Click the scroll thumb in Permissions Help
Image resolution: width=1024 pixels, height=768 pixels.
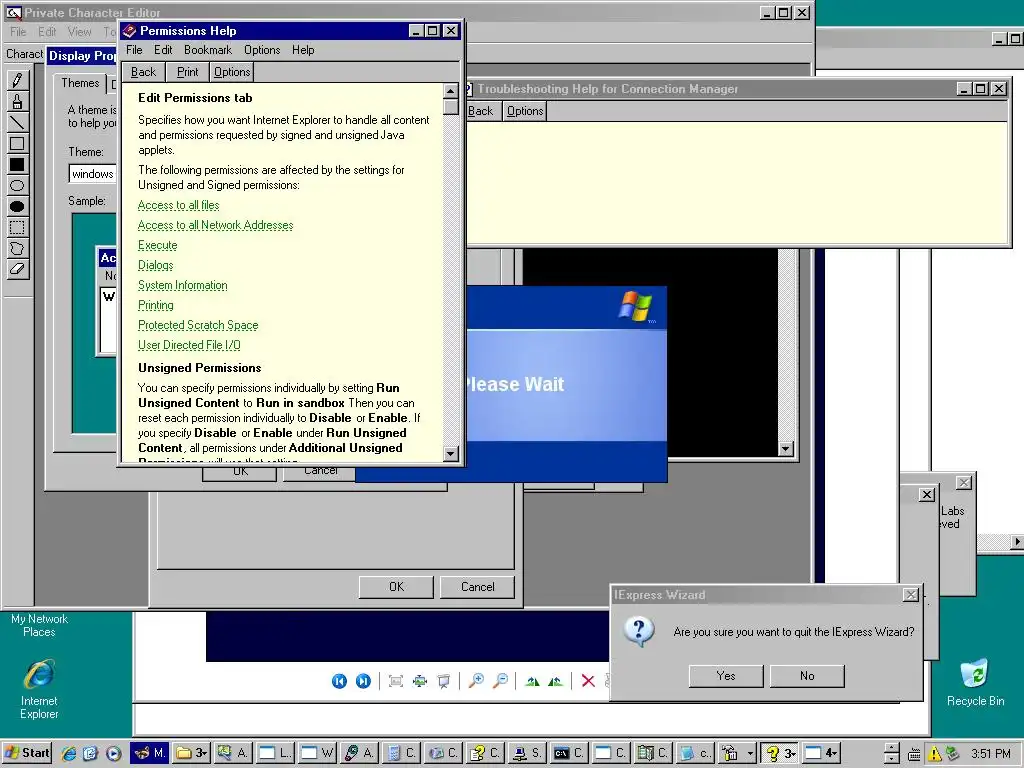coord(451,106)
